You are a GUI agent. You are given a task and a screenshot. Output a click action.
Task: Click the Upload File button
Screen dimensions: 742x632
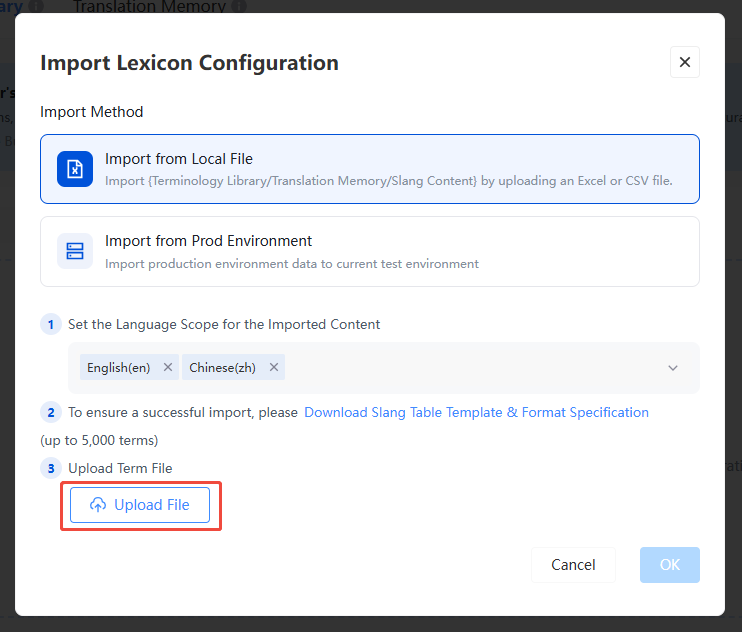tap(140, 505)
